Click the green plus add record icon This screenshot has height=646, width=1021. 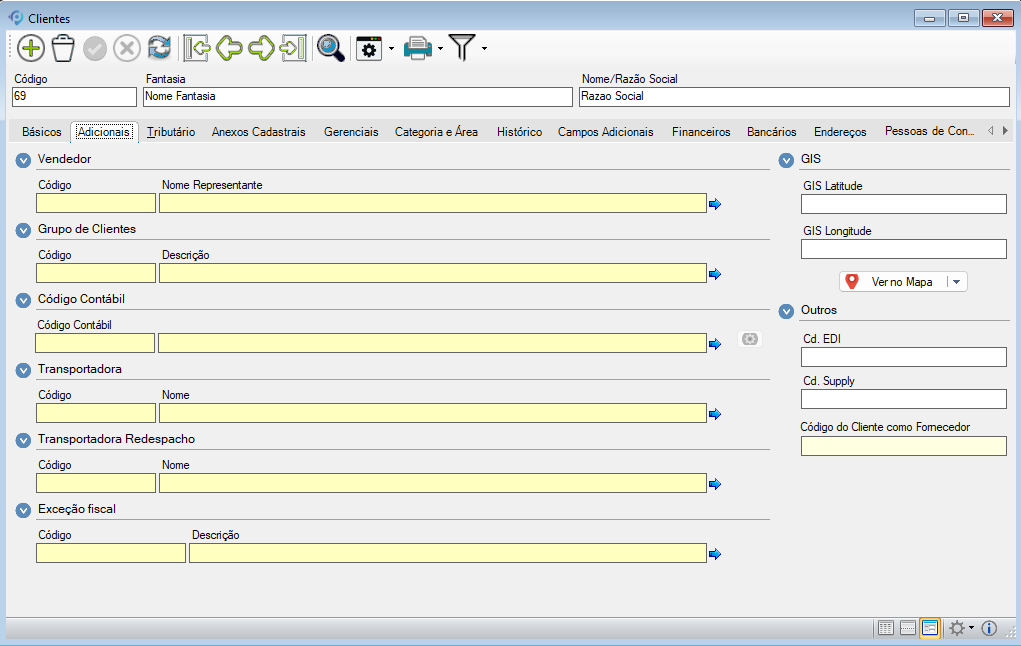pos(31,48)
